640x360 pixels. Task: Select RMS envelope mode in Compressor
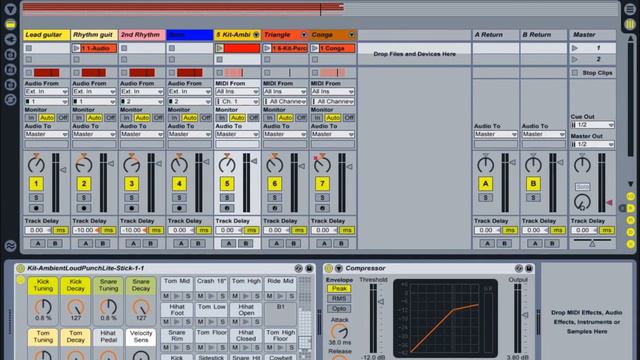point(339,298)
